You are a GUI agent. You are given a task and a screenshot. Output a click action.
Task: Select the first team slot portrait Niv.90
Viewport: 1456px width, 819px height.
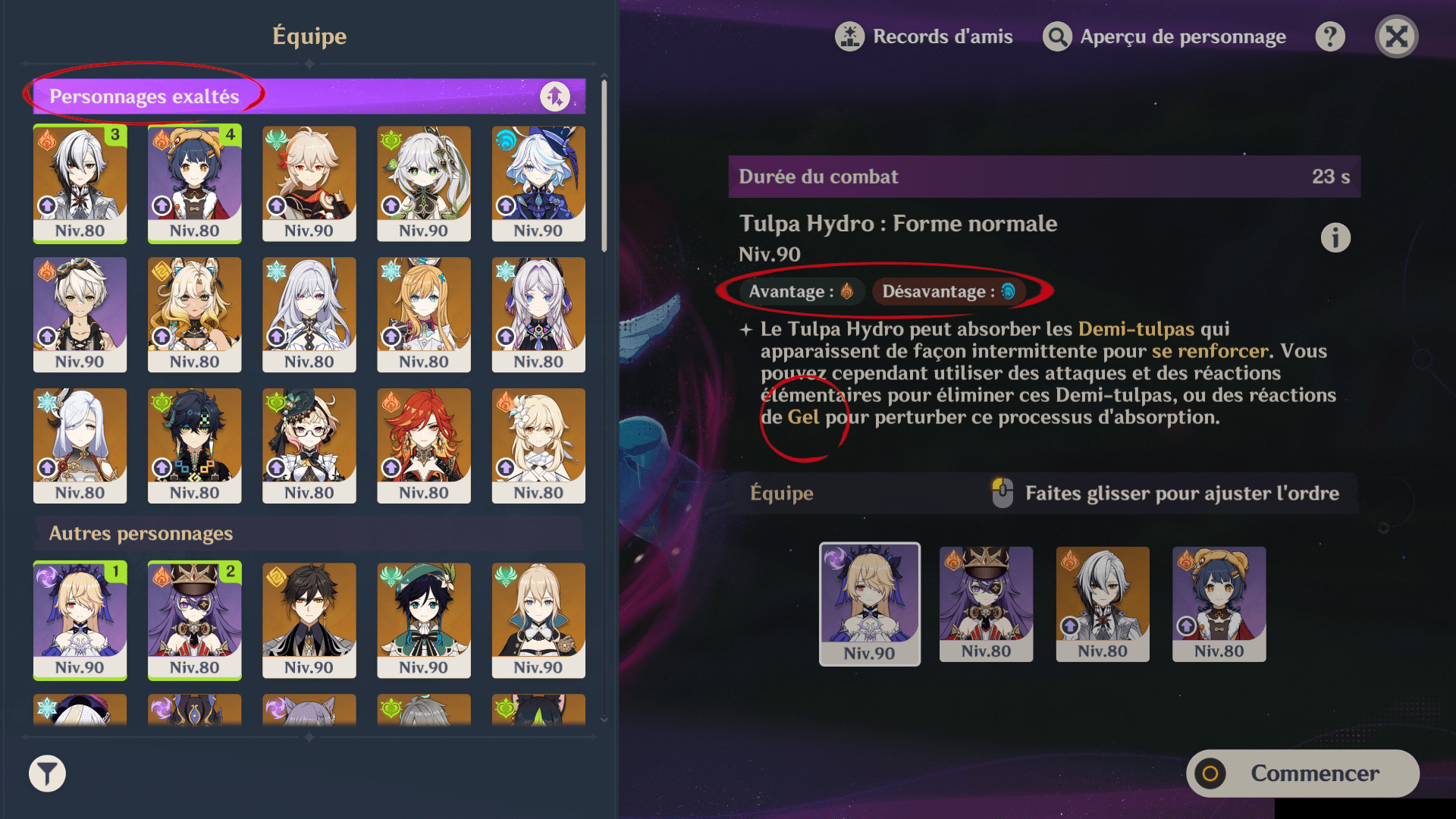click(870, 604)
